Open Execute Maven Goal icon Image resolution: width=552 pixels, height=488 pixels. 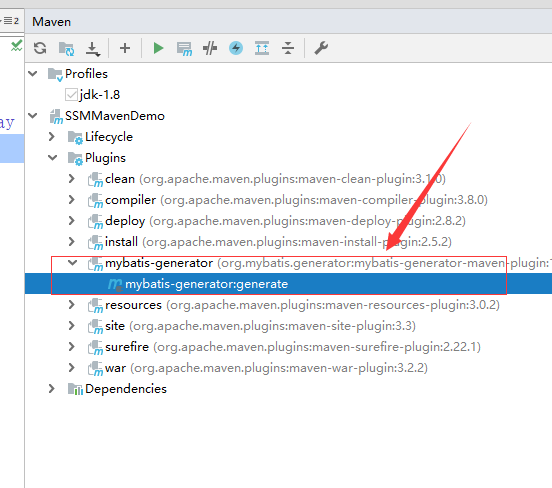pos(184,49)
